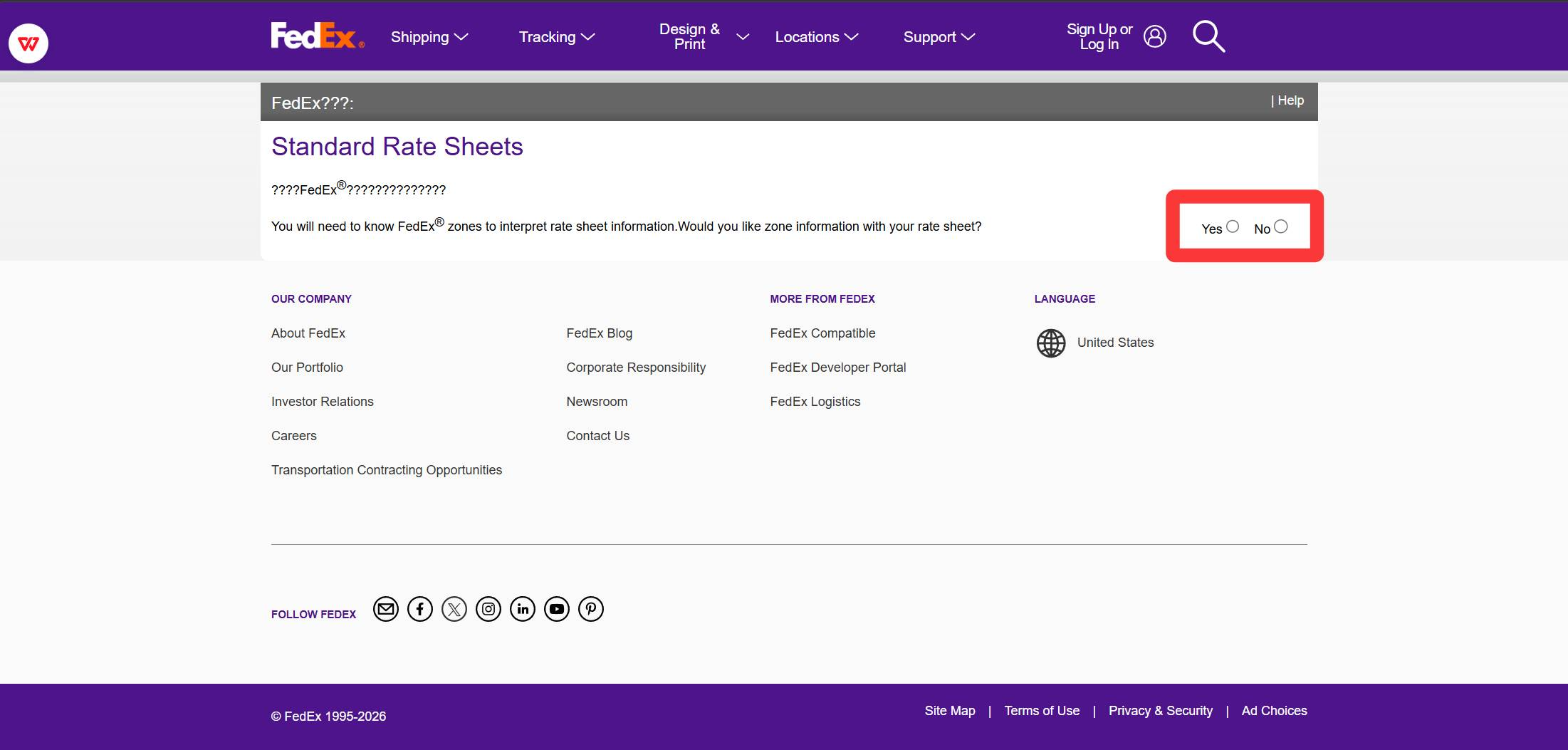The height and width of the screenshot is (750, 1568).
Task: Open Corporate Responsibility link
Action: [636, 368]
